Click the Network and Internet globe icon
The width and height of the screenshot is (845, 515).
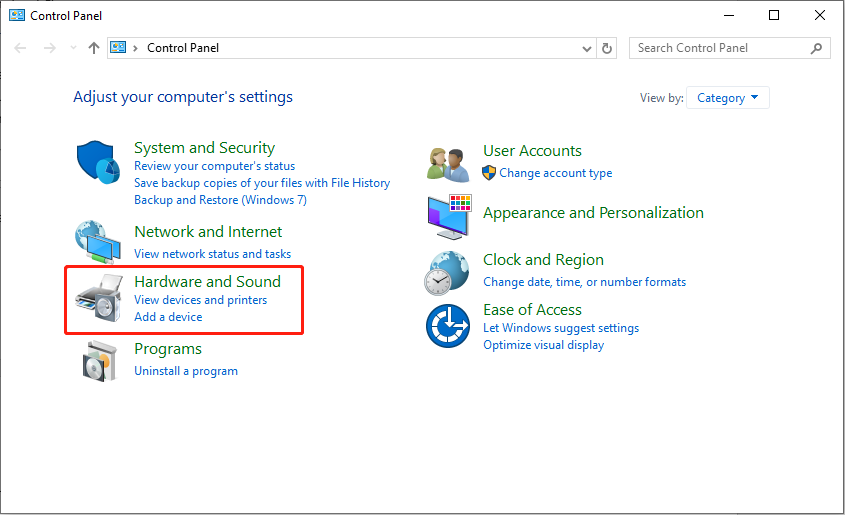pos(99,242)
